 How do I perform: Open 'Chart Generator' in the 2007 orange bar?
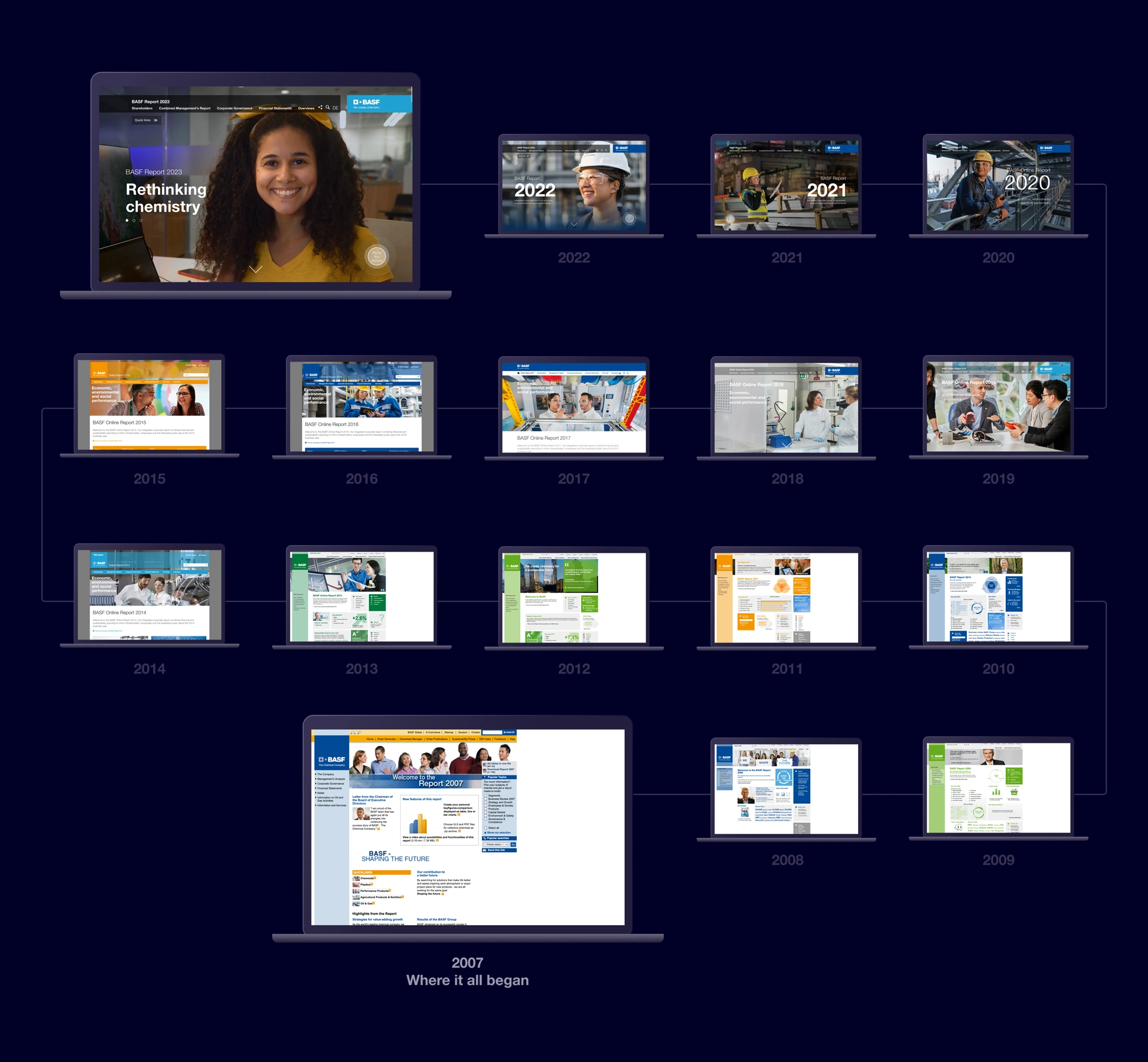click(x=387, y=739)
